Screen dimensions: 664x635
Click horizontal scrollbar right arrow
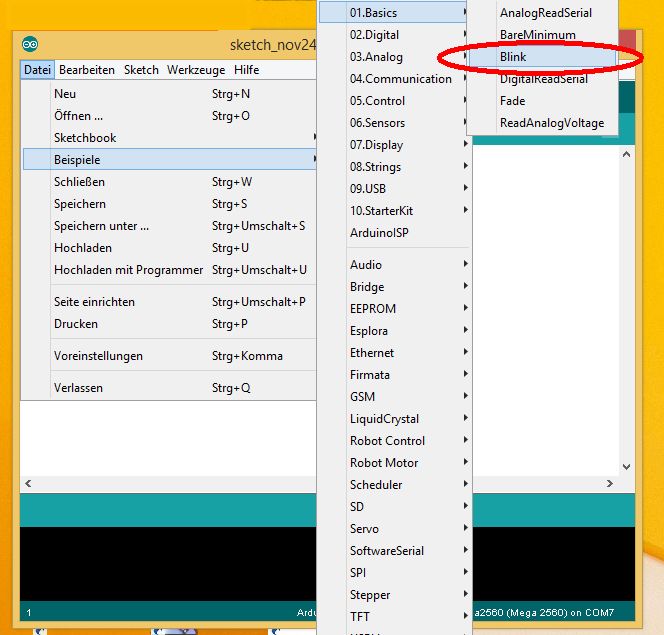(x=610, y=483)
